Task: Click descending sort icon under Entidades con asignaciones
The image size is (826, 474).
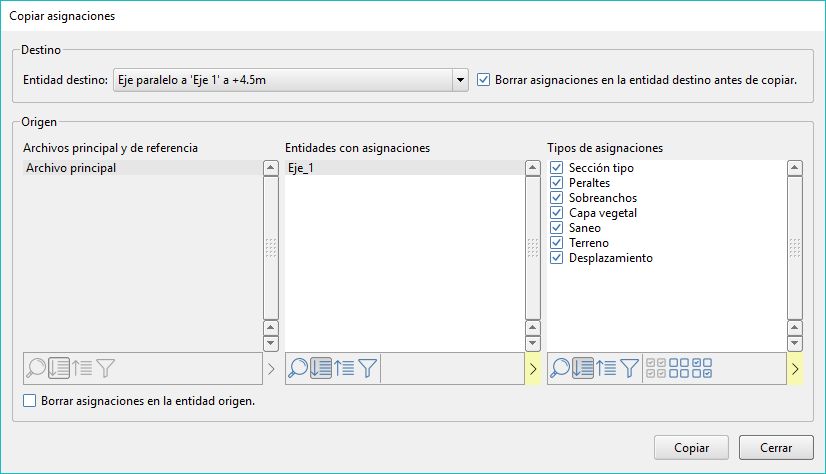Action: [x=321, y=368]
